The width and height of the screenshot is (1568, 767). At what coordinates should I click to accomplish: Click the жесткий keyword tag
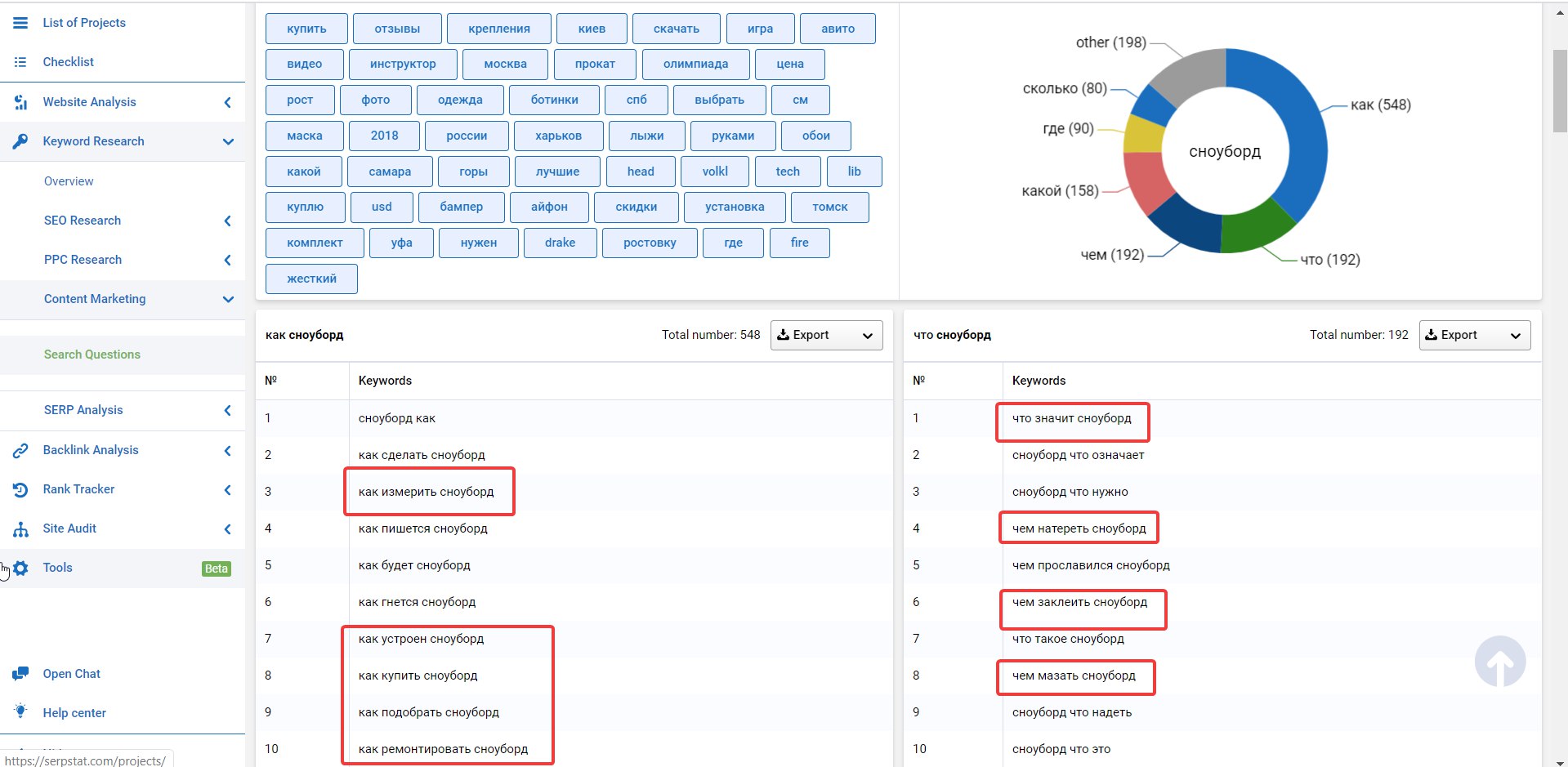coord(311,279)
